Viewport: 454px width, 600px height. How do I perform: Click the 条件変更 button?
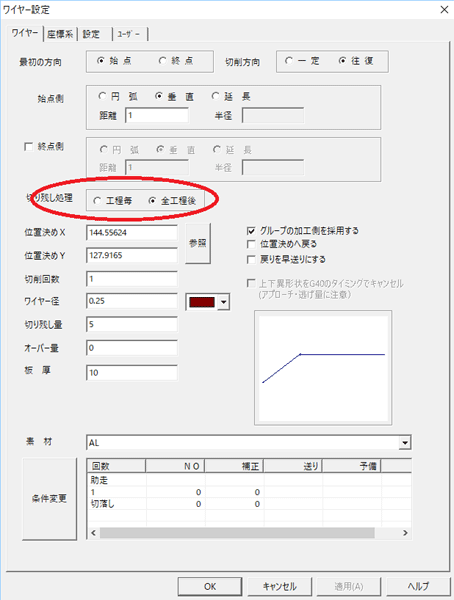pos(49,499)
